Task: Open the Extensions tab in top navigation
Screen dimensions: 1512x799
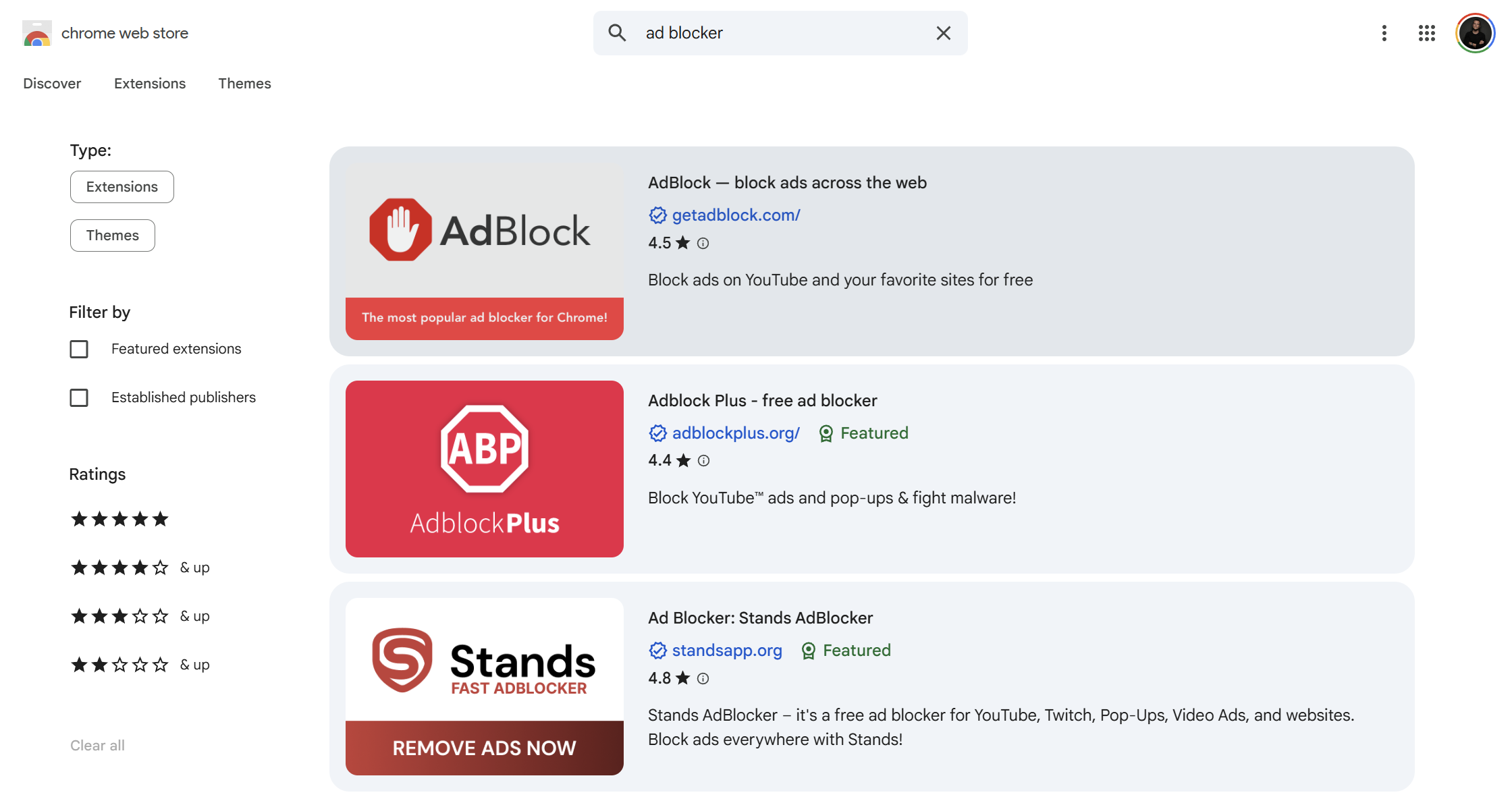Action: pyautogui.click(x=150, y=84)
